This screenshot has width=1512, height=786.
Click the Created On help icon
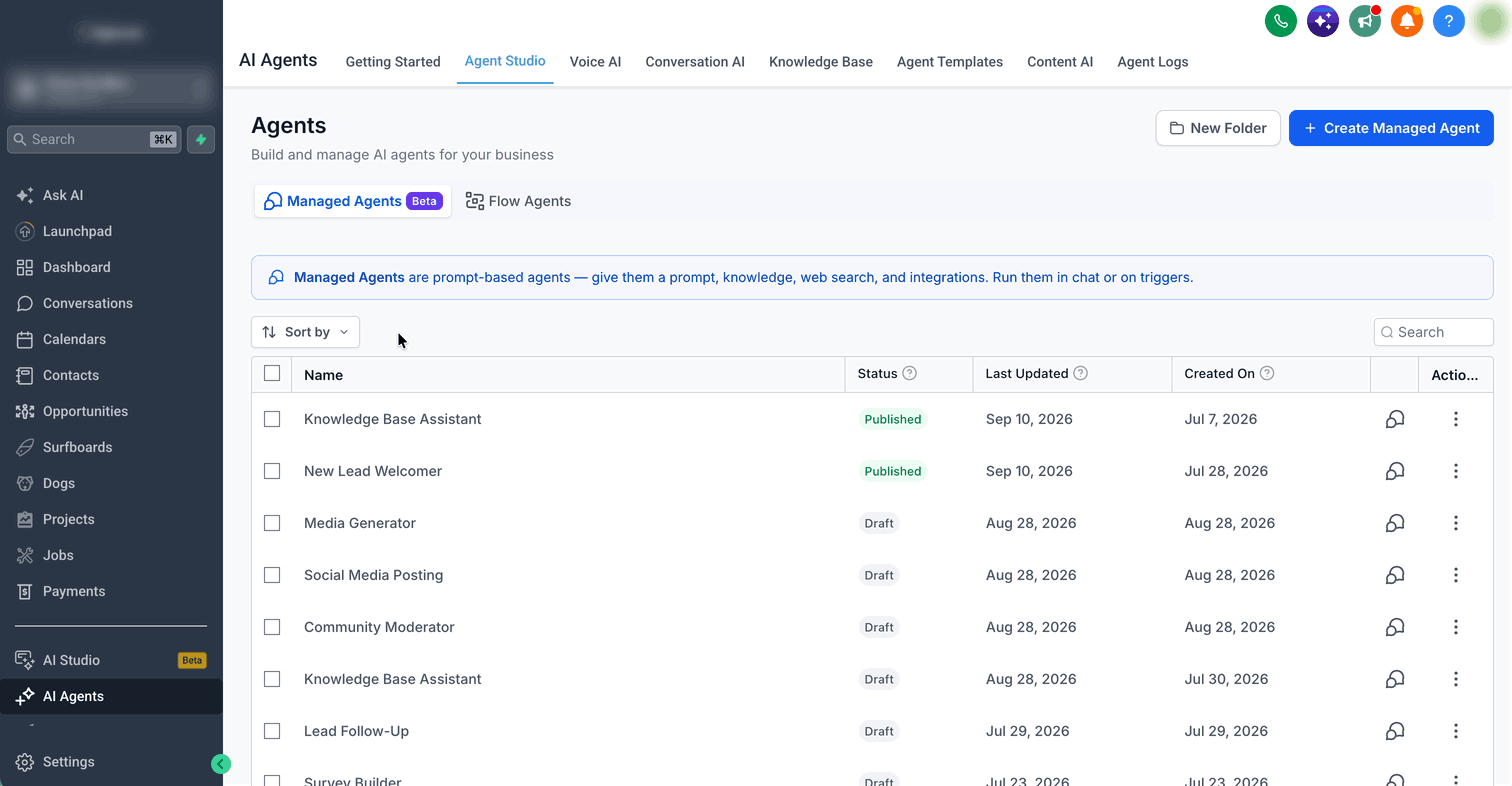coord(1266,373)
